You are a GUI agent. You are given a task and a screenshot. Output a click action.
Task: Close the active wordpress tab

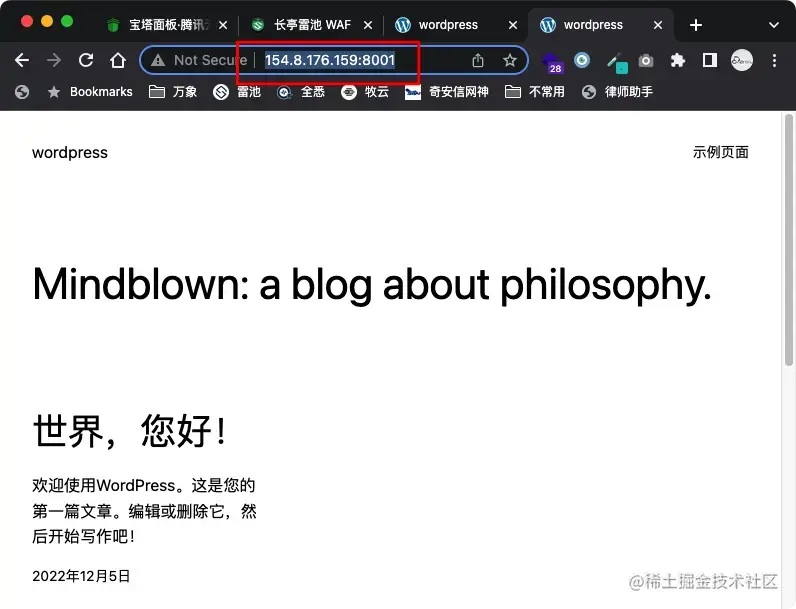pos(658,25)
